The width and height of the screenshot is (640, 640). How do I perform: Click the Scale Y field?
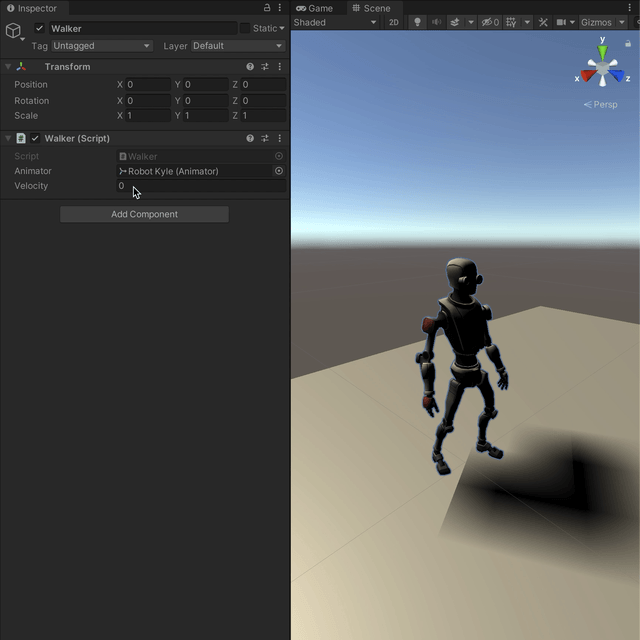[x=206, y=116]
